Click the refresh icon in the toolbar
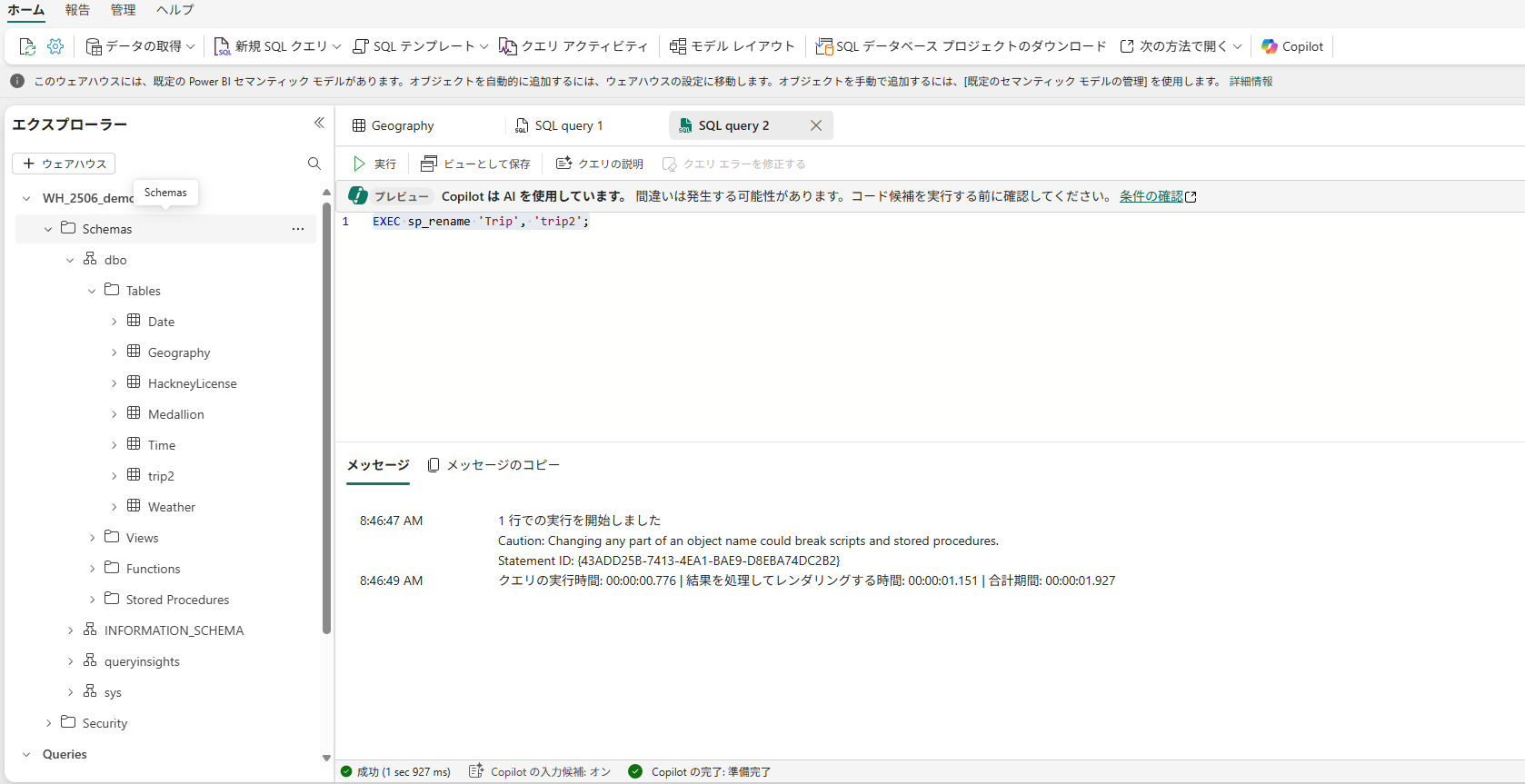 click(27, 46)
